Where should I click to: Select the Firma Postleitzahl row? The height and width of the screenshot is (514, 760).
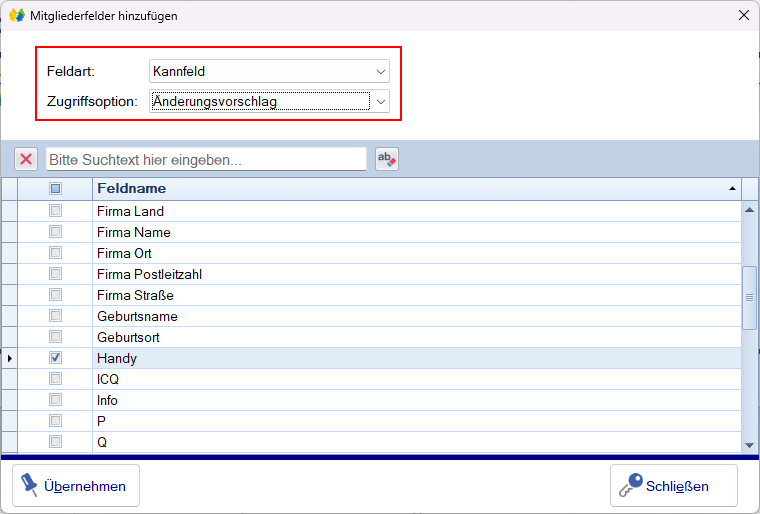[x=300, y=274]
